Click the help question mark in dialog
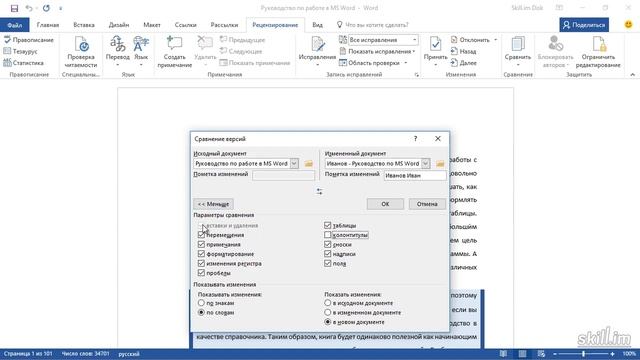This screenshot has height=360, width=640. pyautogui.click(x=416, y=139)
